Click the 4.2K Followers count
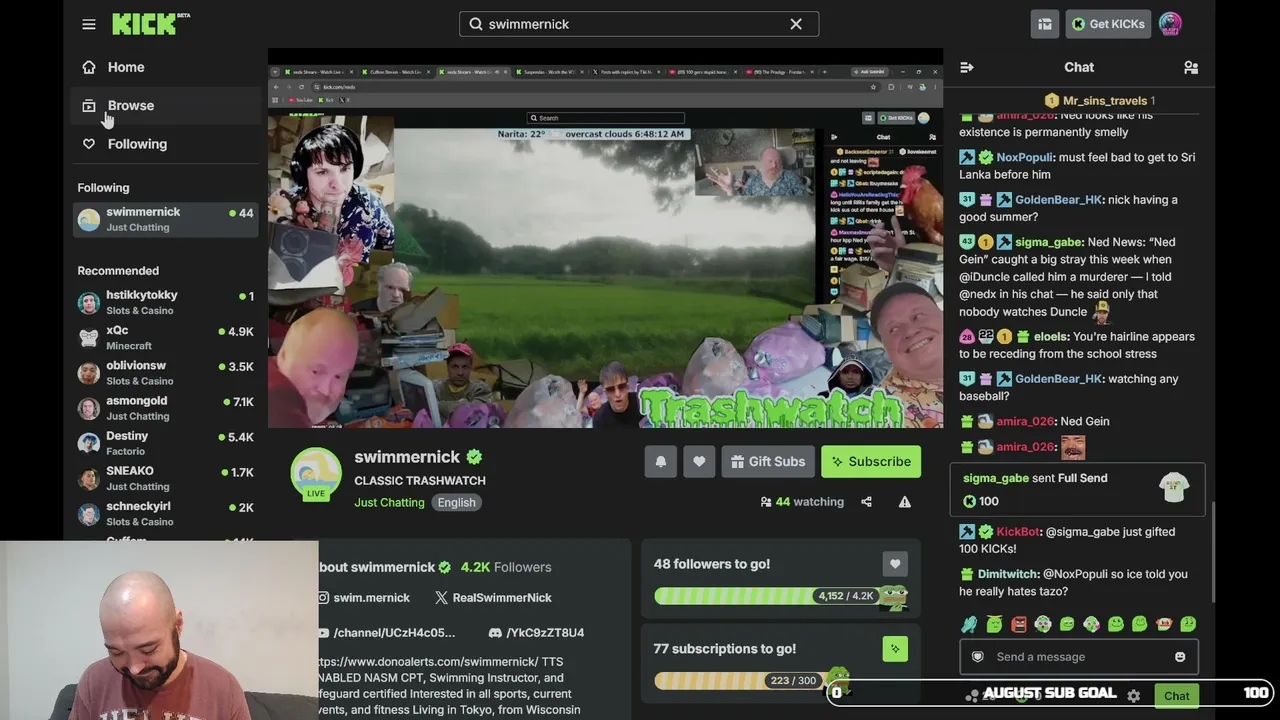1280x720 pixels. (x=506, y=567)
